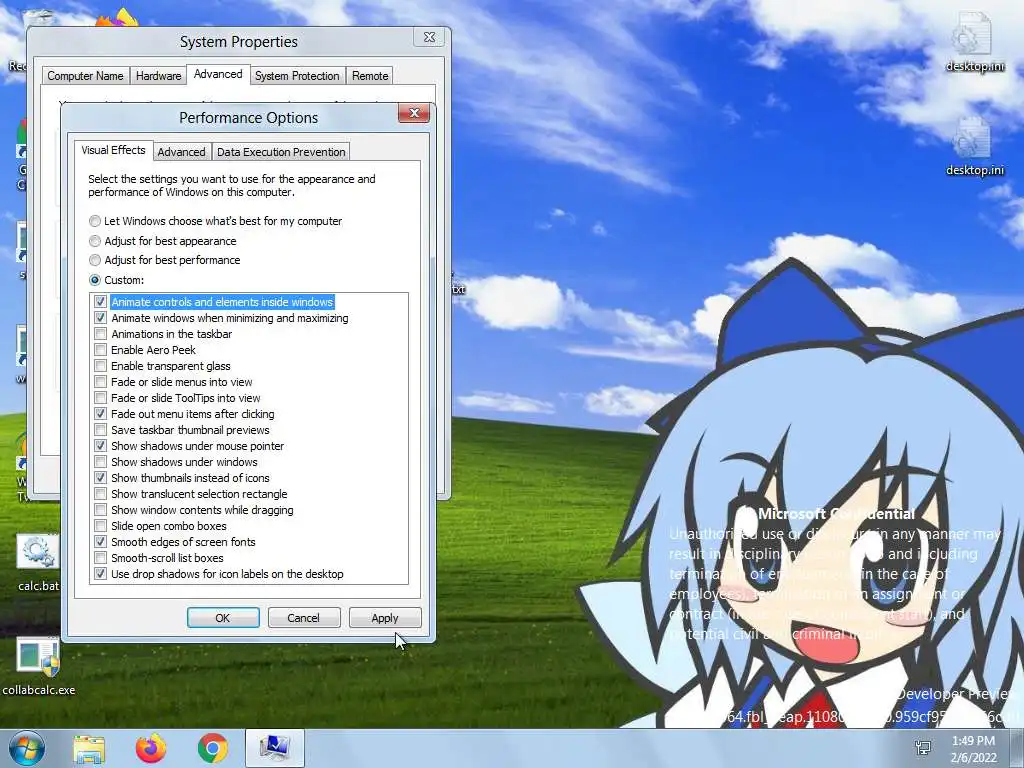1024x768 pixels.
Task: Open Firefox from the taskbar
Action: pyautogui.click(x=151, y=748)
